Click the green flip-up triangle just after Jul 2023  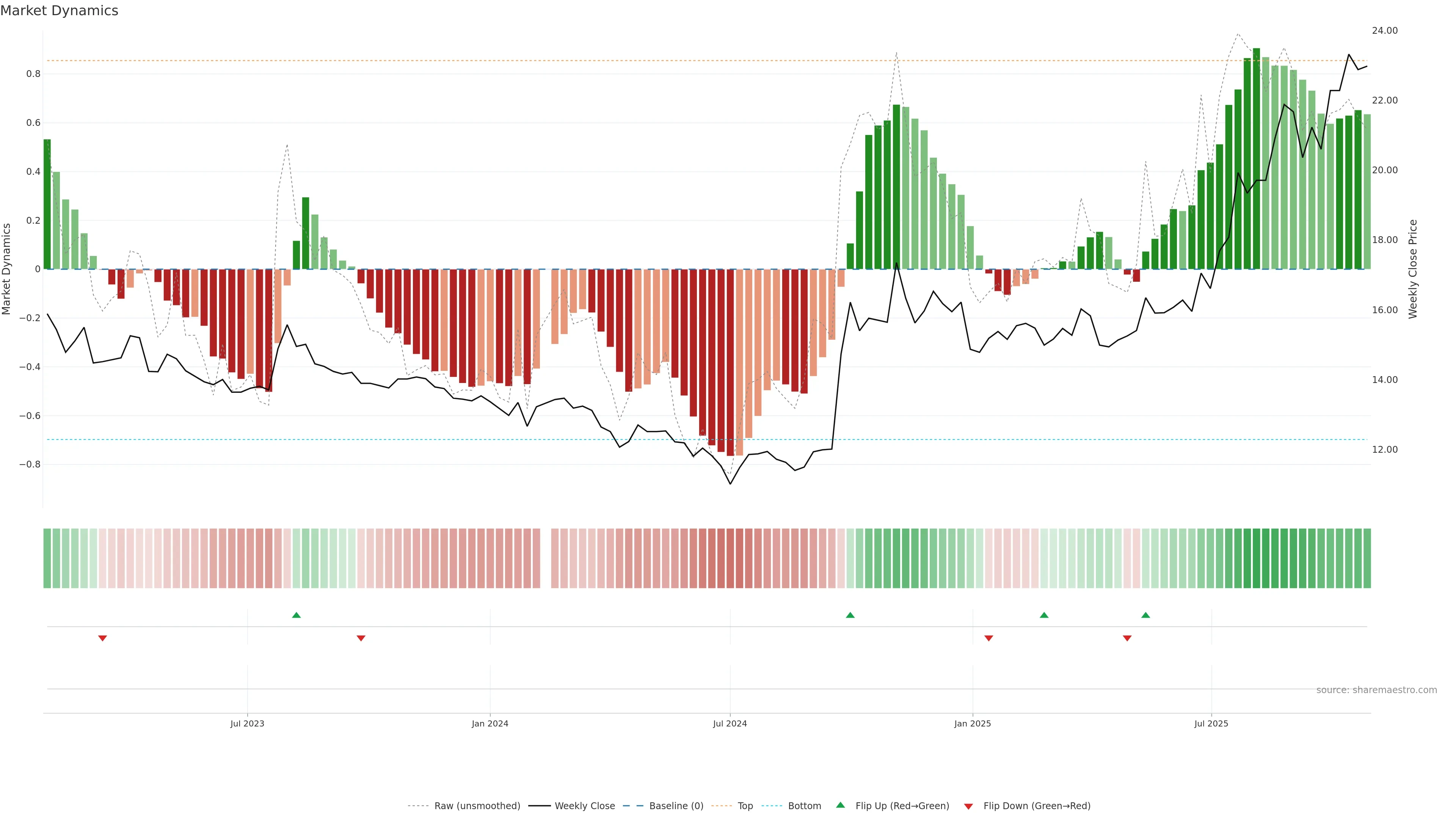[x=296, y=615]
